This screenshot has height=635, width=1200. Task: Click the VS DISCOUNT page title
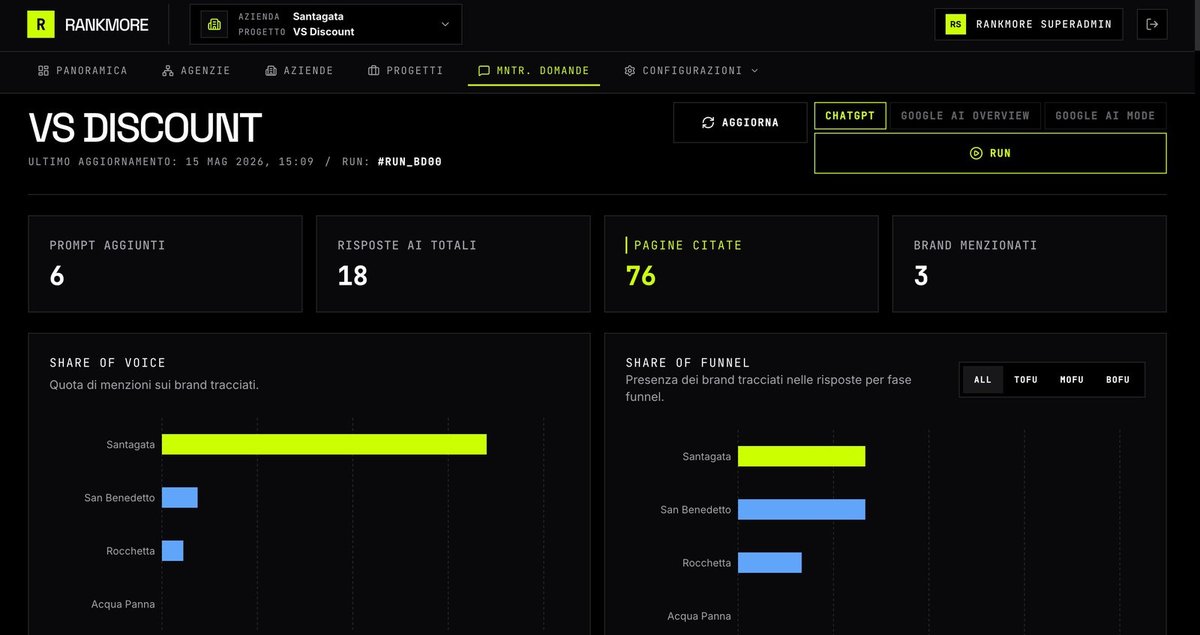click(x=145, y=128)
